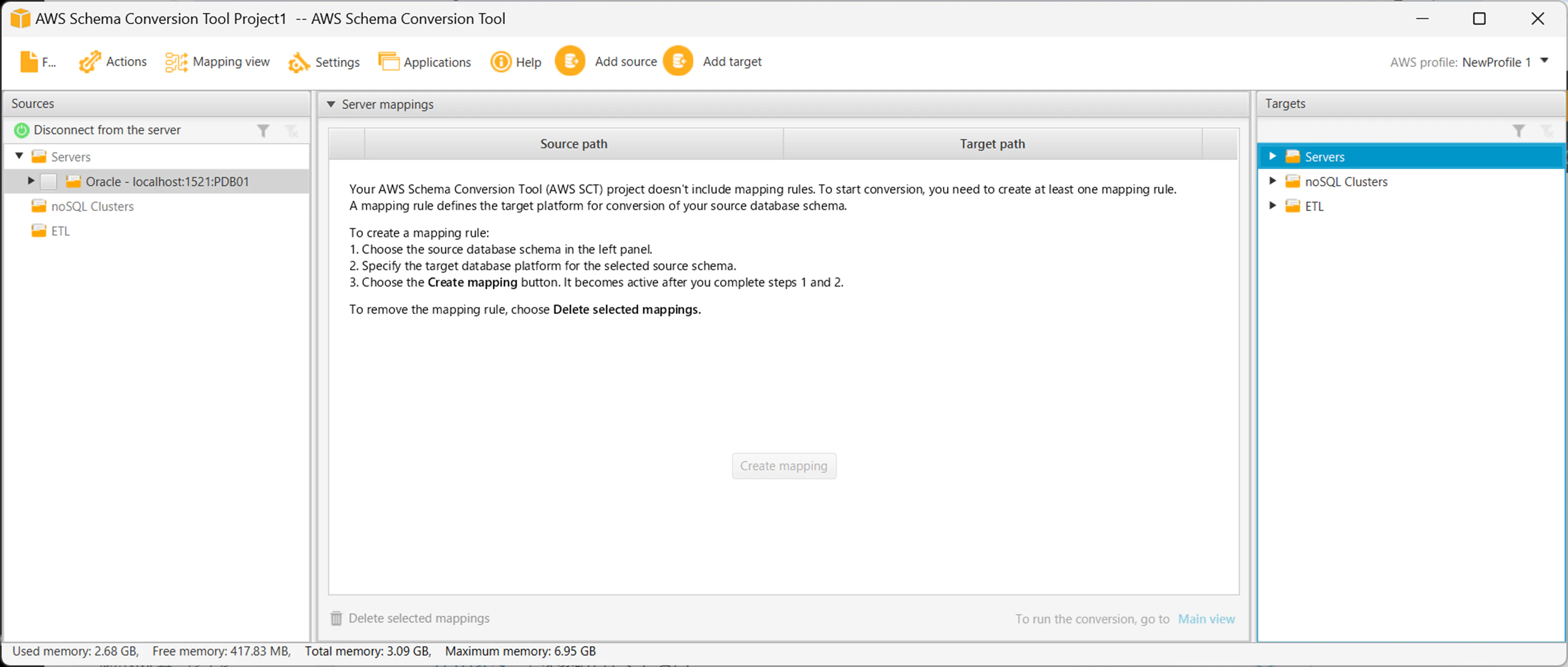
Task: Click the Mapping view icon
Action: point(177,62)
